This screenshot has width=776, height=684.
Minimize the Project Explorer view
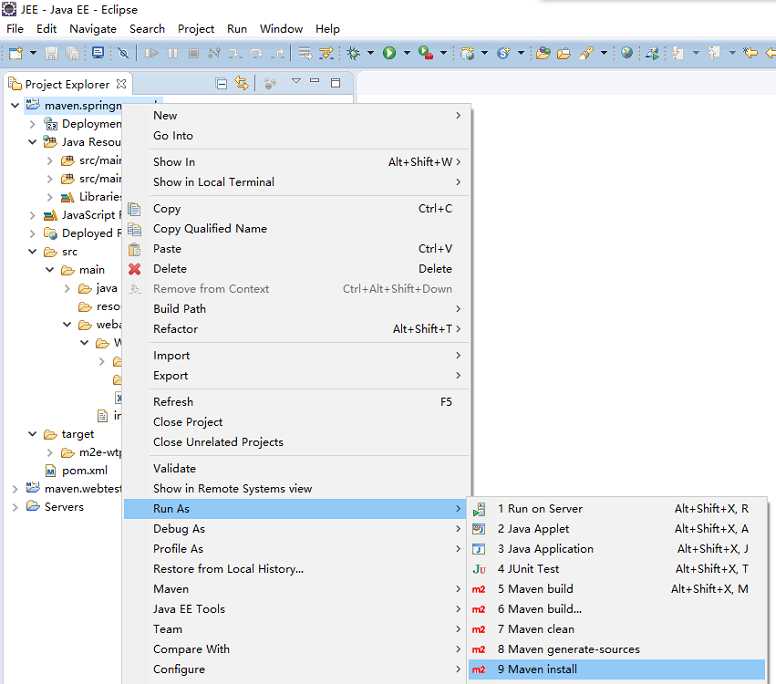(314, 82)
